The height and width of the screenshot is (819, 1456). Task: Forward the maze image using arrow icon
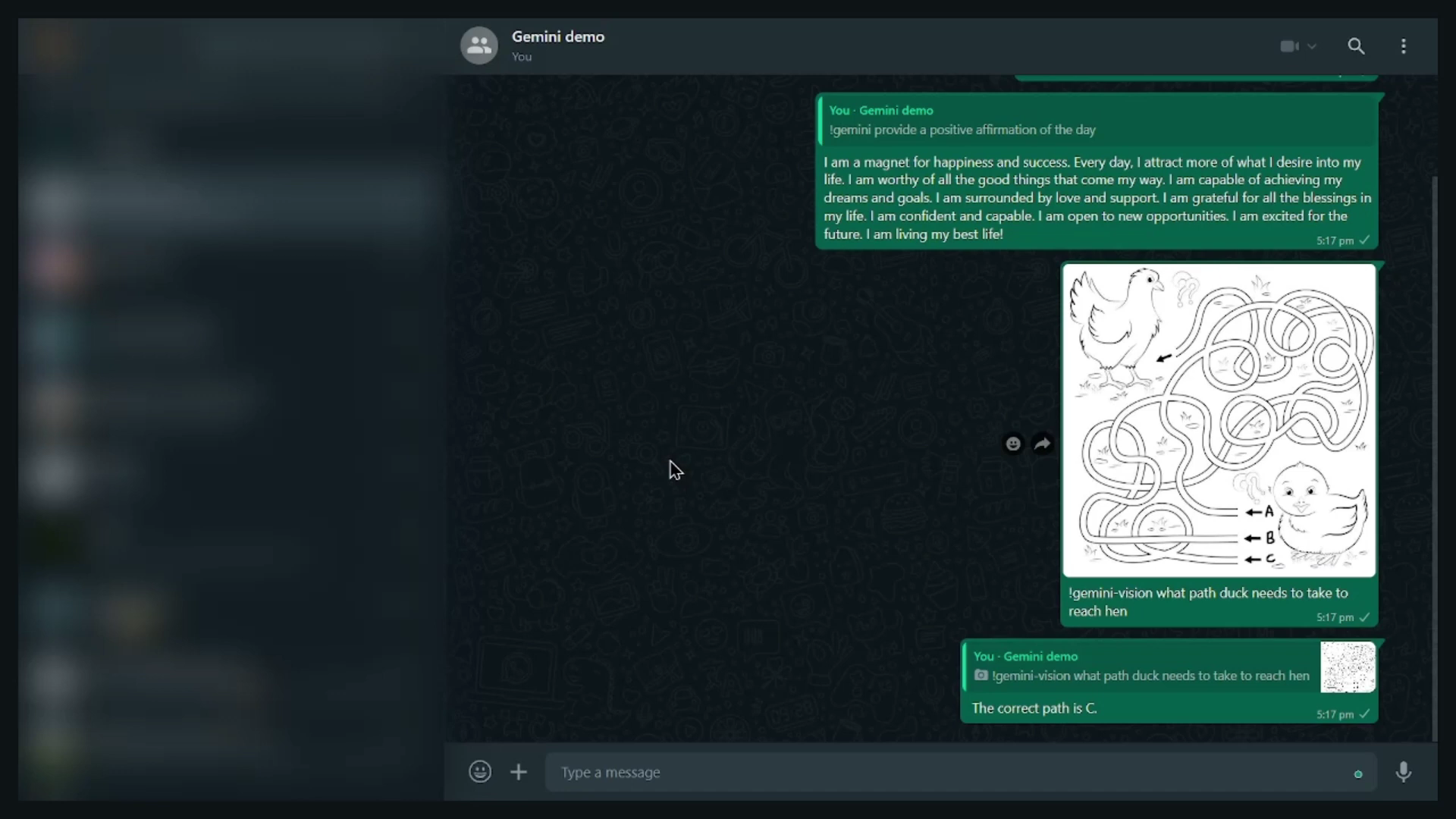point(1043,444)
